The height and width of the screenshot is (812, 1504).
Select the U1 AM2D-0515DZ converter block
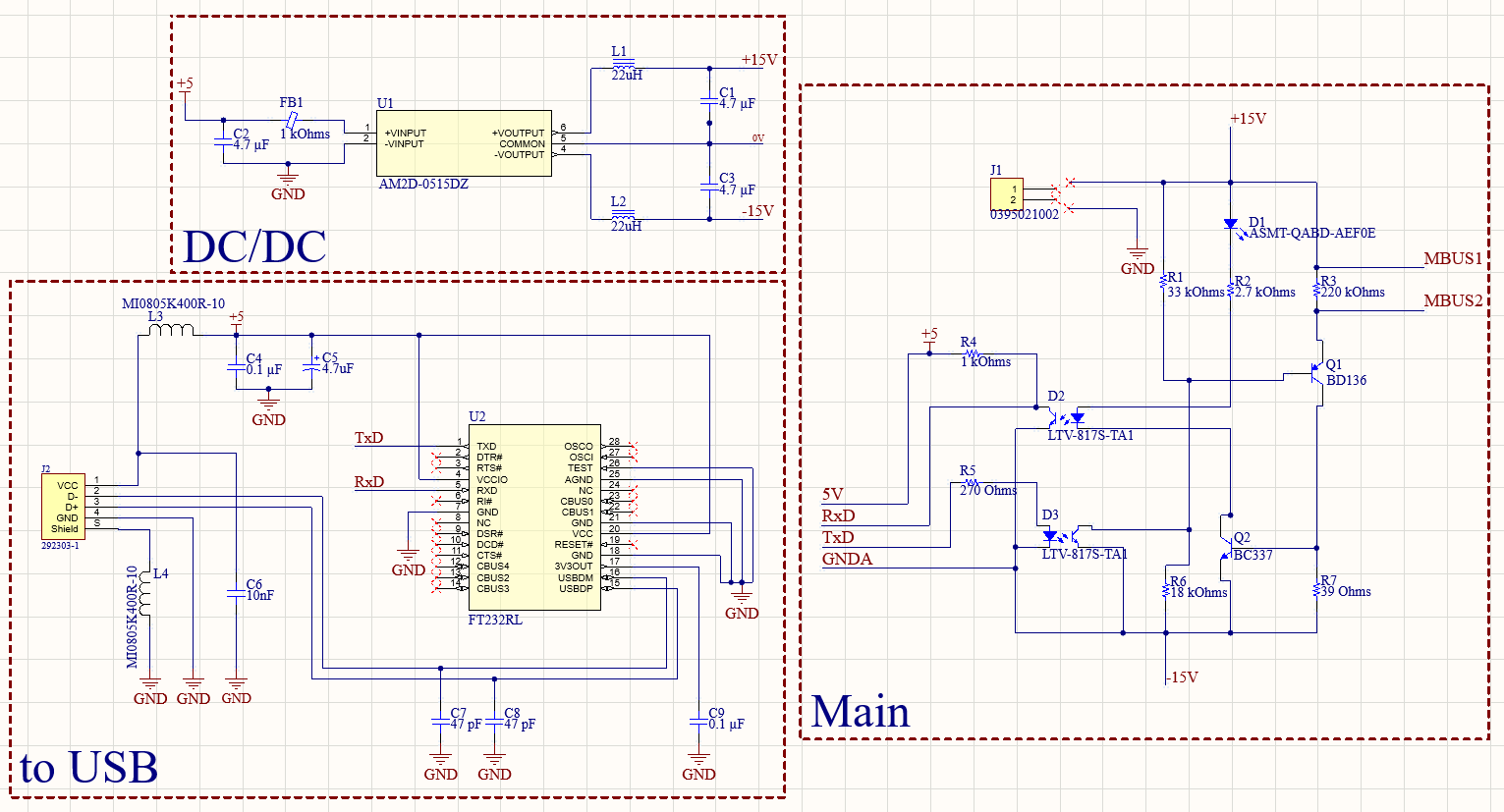click(x=465, y=143)
